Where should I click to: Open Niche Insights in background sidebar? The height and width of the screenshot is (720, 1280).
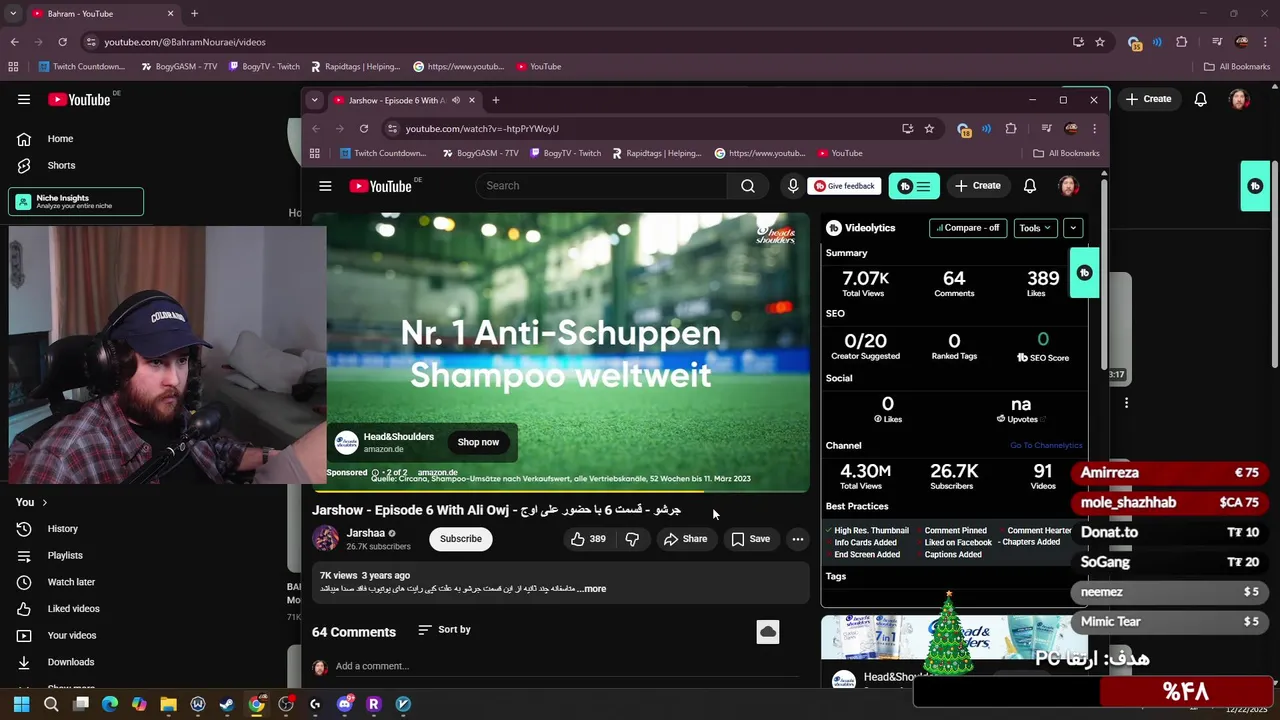[x=76, y=202]
